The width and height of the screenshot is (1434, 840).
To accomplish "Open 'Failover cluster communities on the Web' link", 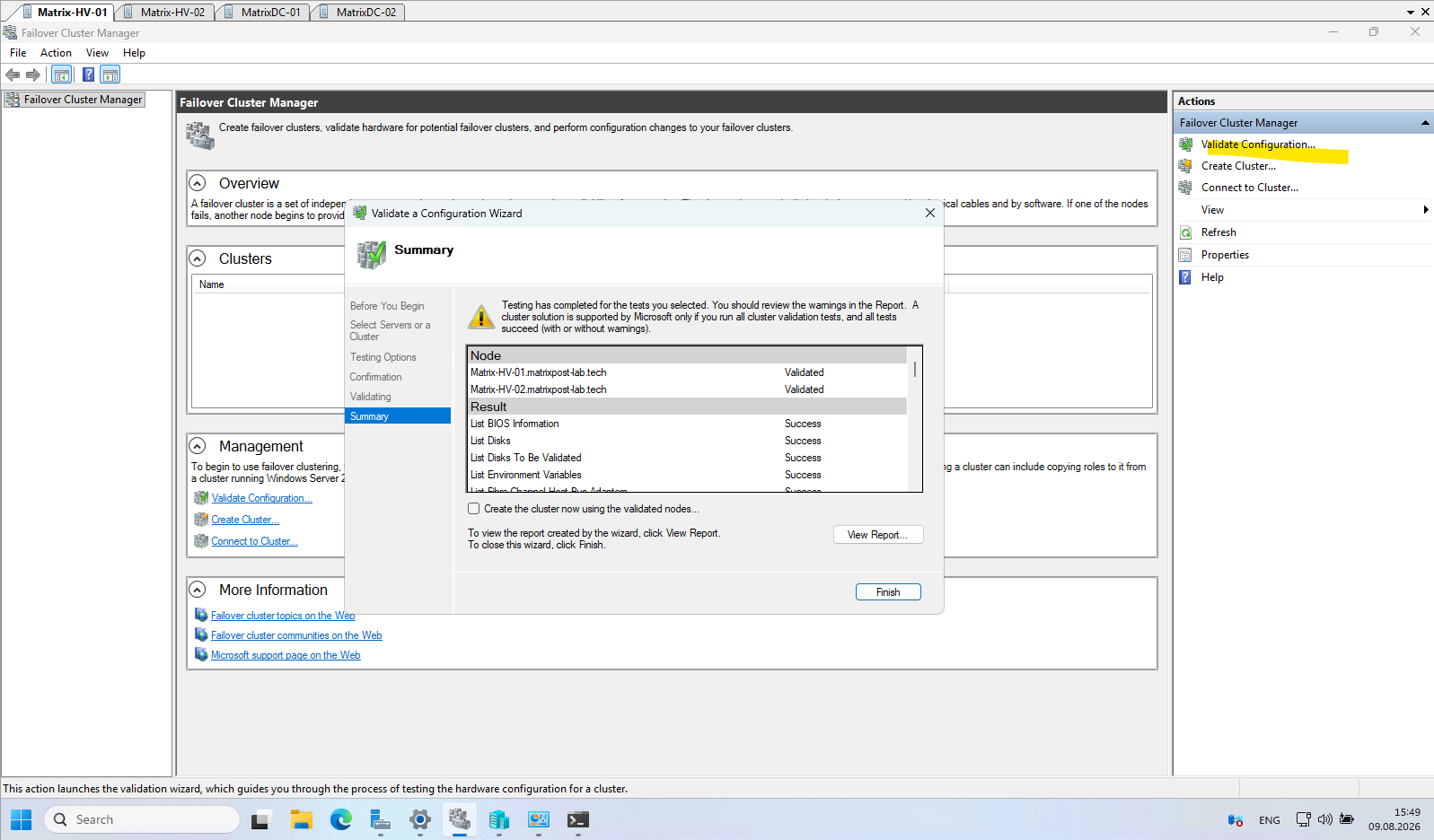I will pyautogui.click(x=296, y=635).
